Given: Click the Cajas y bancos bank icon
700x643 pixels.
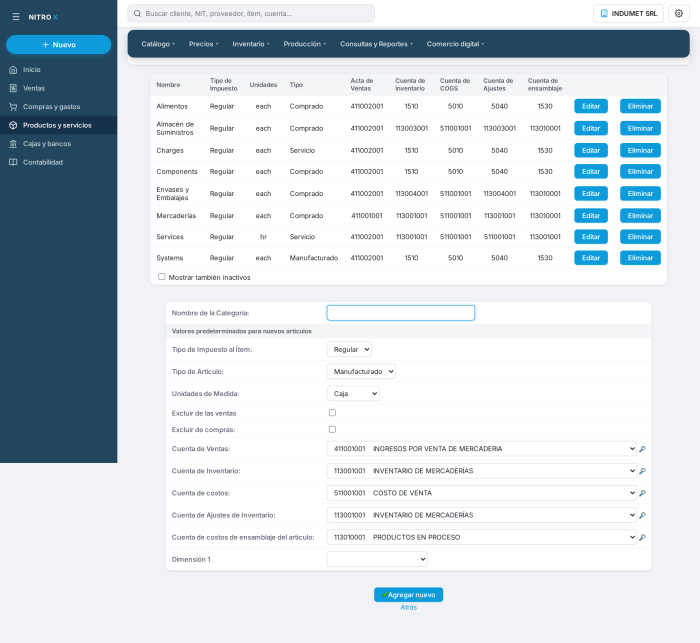Looking at the screenshot, I should pos(13,144).
